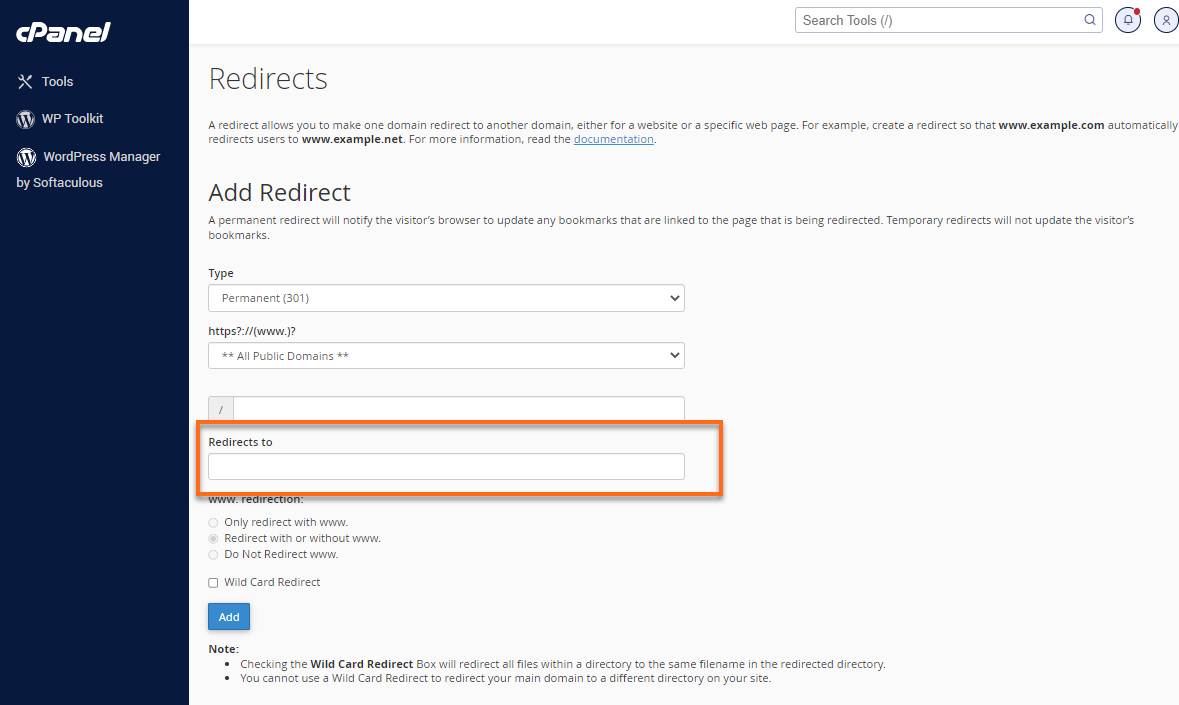
Task: Click inside the Search Tools box
Action: pos(930,19)
